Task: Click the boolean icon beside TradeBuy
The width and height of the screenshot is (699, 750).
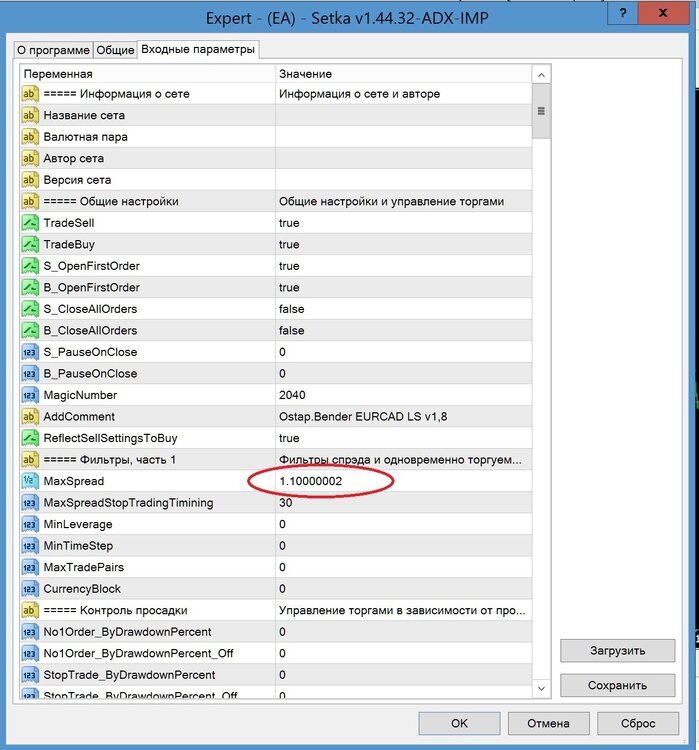Action: pos(30,244)
